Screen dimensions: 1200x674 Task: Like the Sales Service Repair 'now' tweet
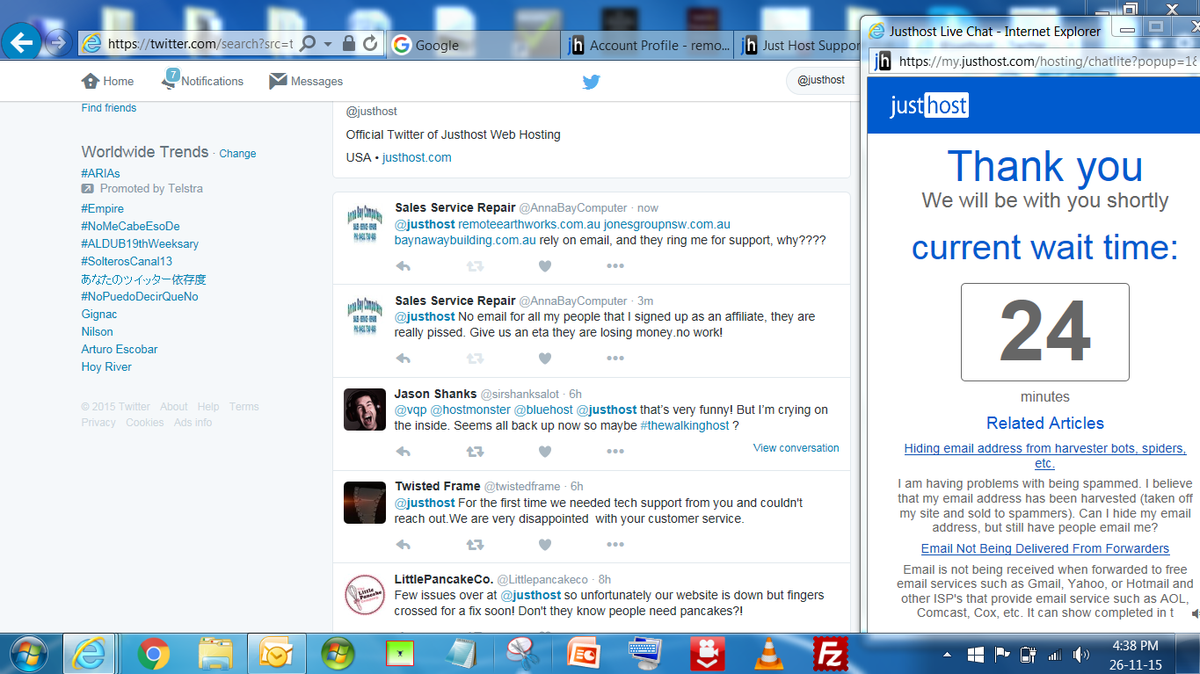point(545,266)
